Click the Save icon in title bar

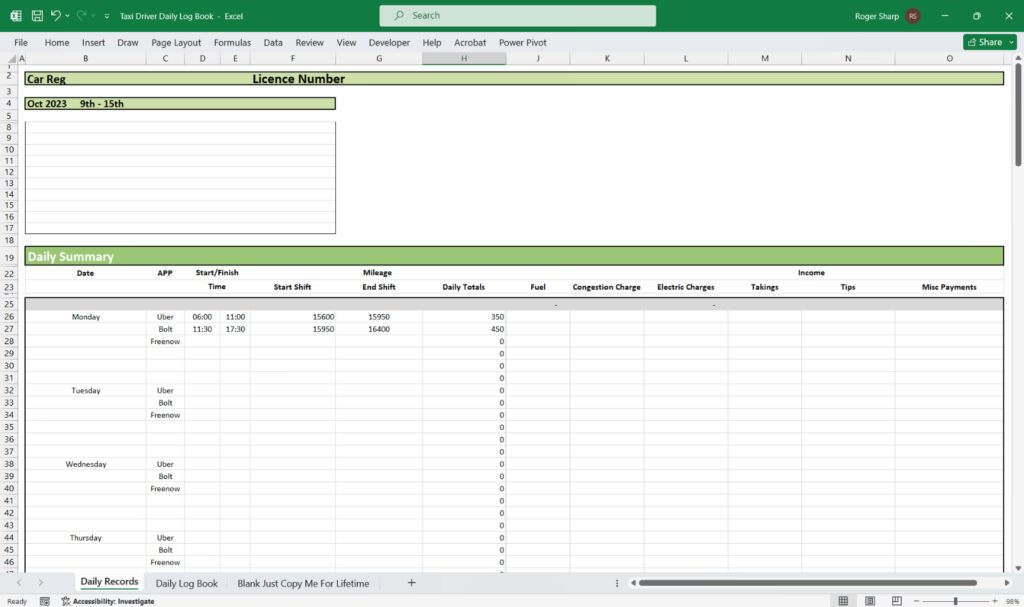tap(37, 16)
